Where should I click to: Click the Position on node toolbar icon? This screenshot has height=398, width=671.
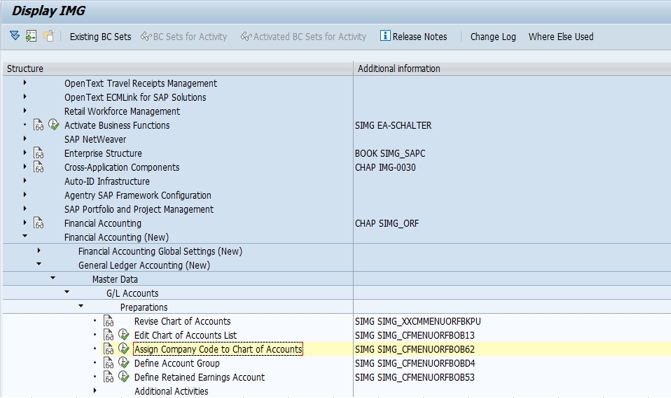[x=31, y=36]
